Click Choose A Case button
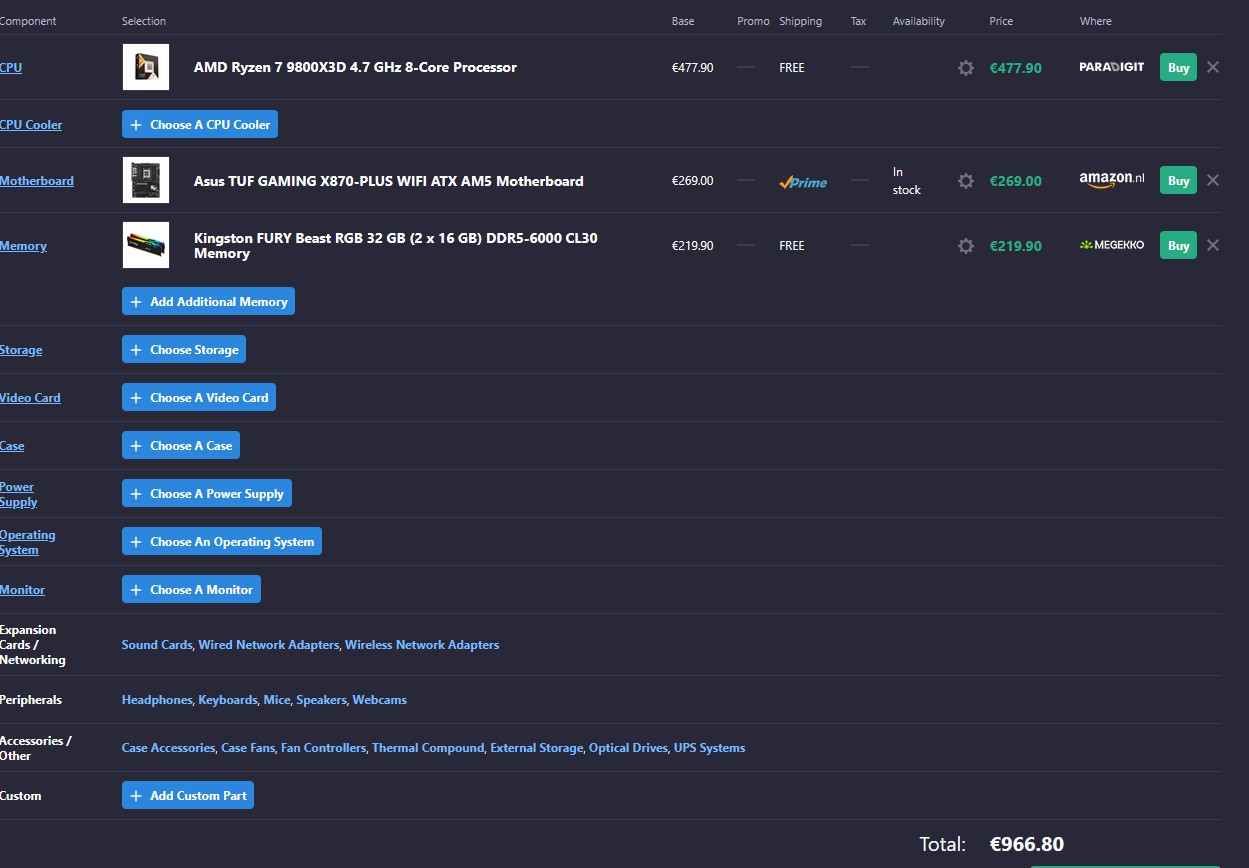This screenshot has height=868, width=1249. pyautogui.click(x=181, y=445)
